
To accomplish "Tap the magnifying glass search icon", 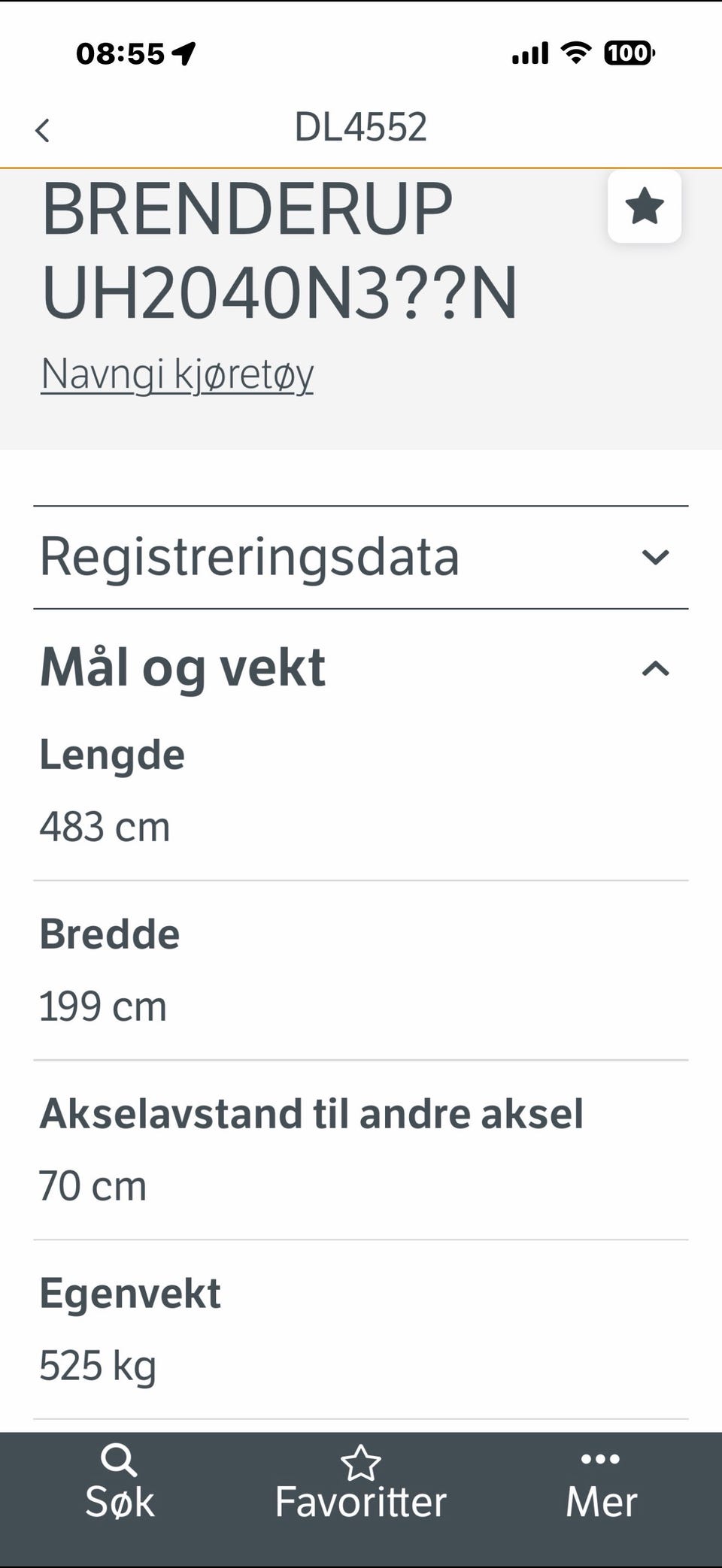I will click(119, 1461).
